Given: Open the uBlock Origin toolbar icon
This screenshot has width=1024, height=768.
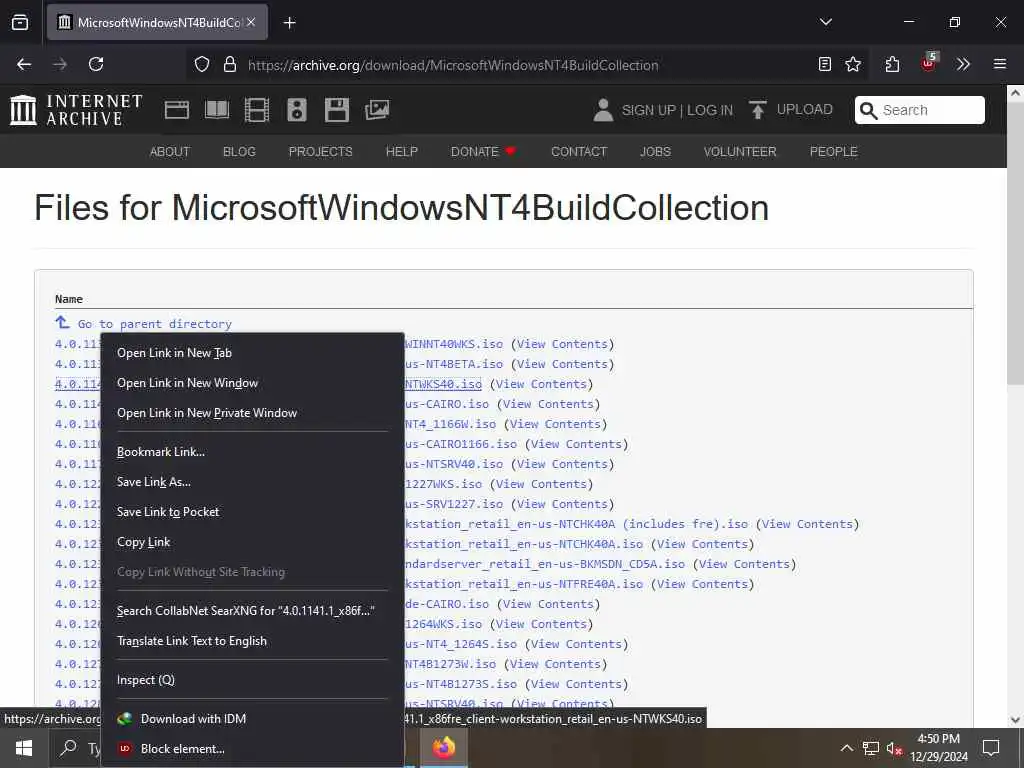Looking at the screenshot, I should [x=929, y=63].
